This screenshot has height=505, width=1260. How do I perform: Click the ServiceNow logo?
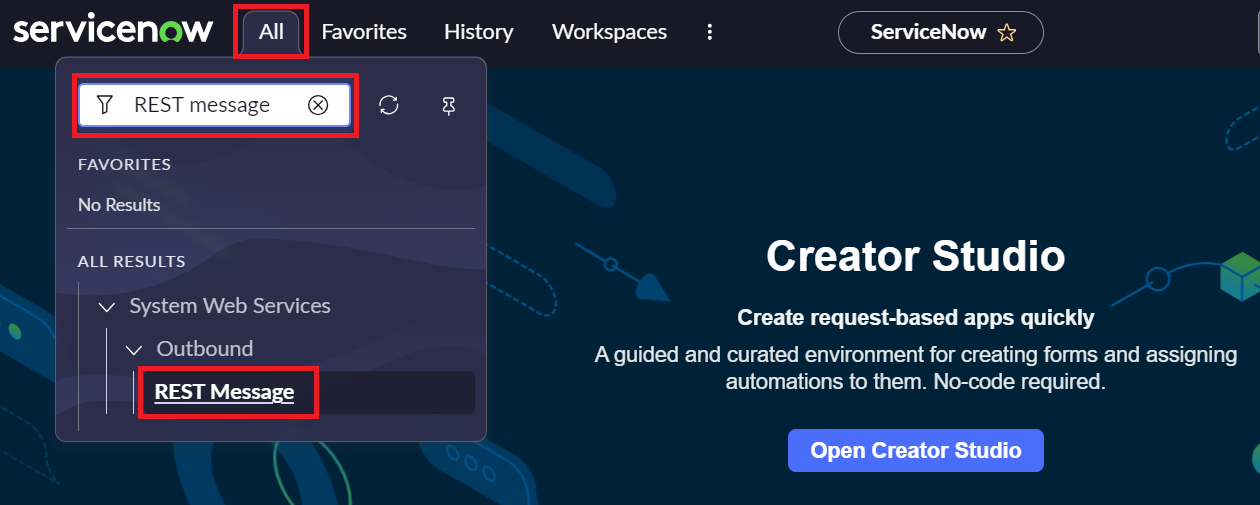tap(113, 31)
